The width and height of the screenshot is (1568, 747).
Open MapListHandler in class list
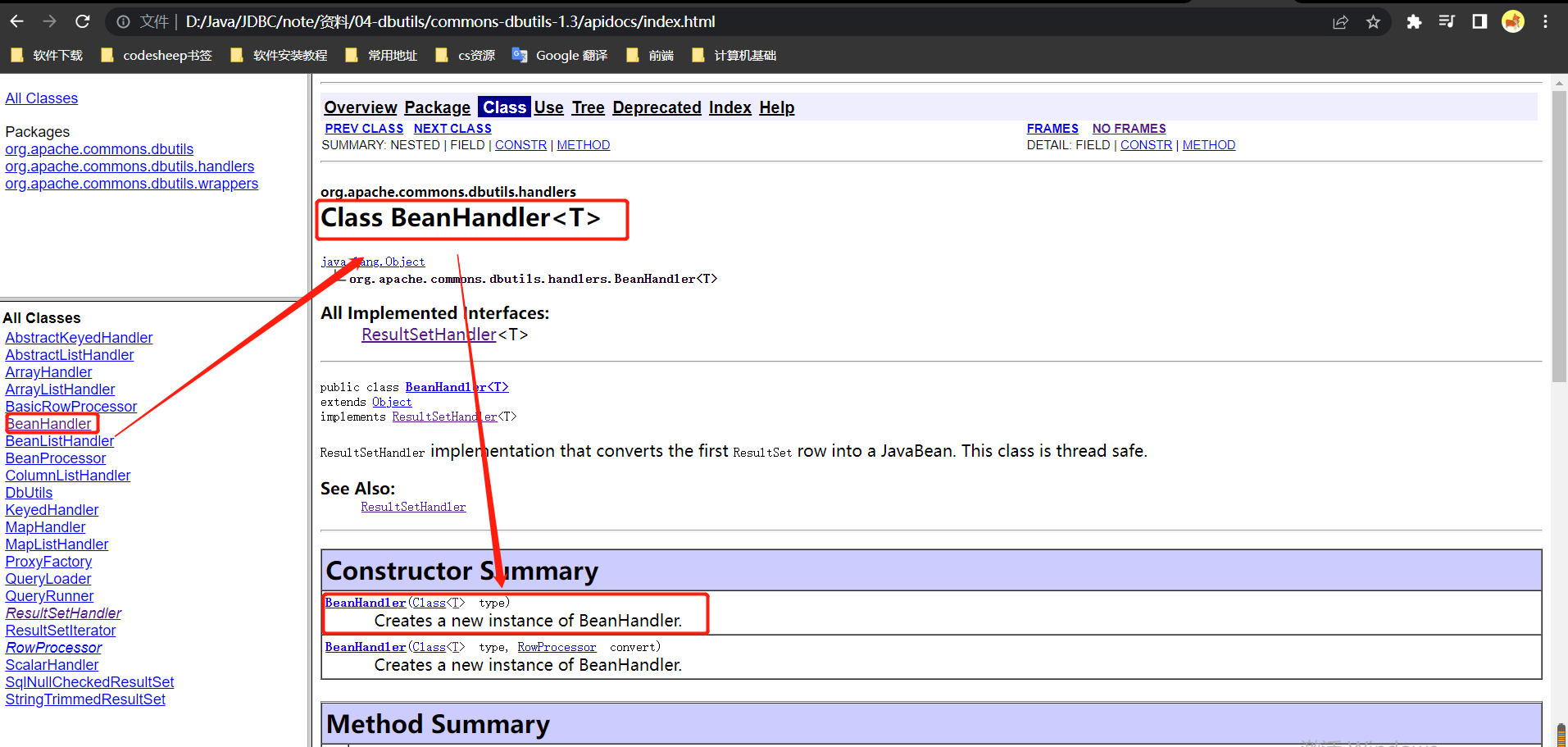click(57, 544)
